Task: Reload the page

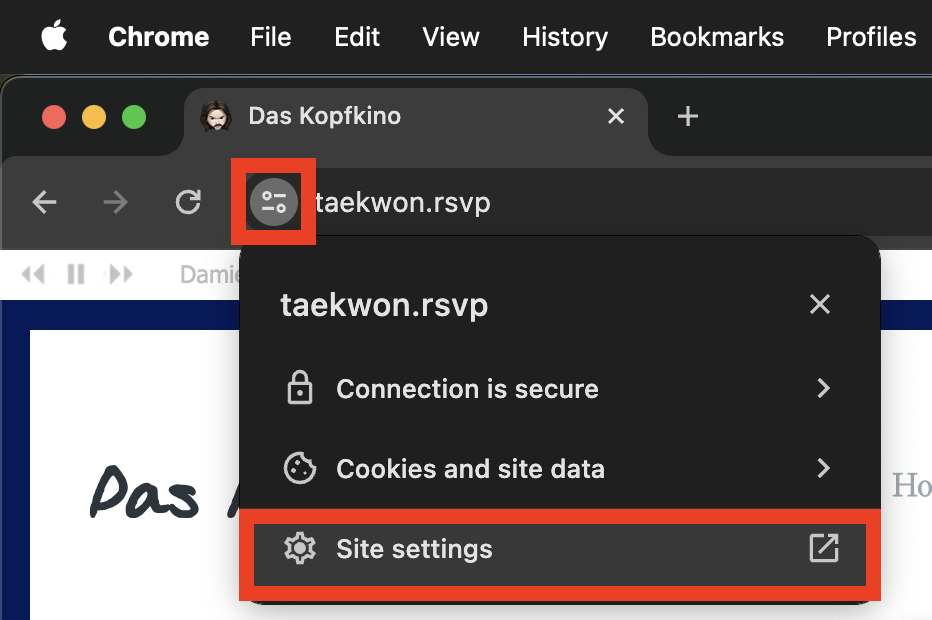Action: point(188,202)
